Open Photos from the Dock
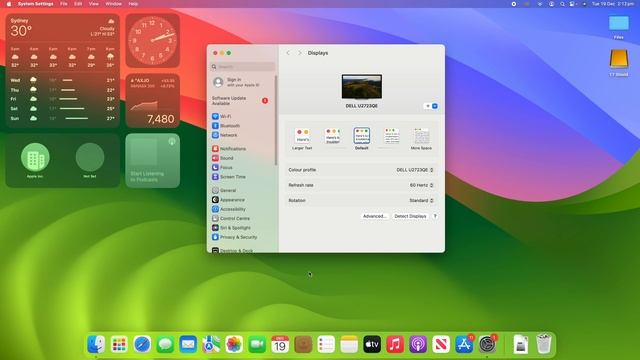Image resolution: width=640 pixels, height=360 pixels. click(234, 344)
